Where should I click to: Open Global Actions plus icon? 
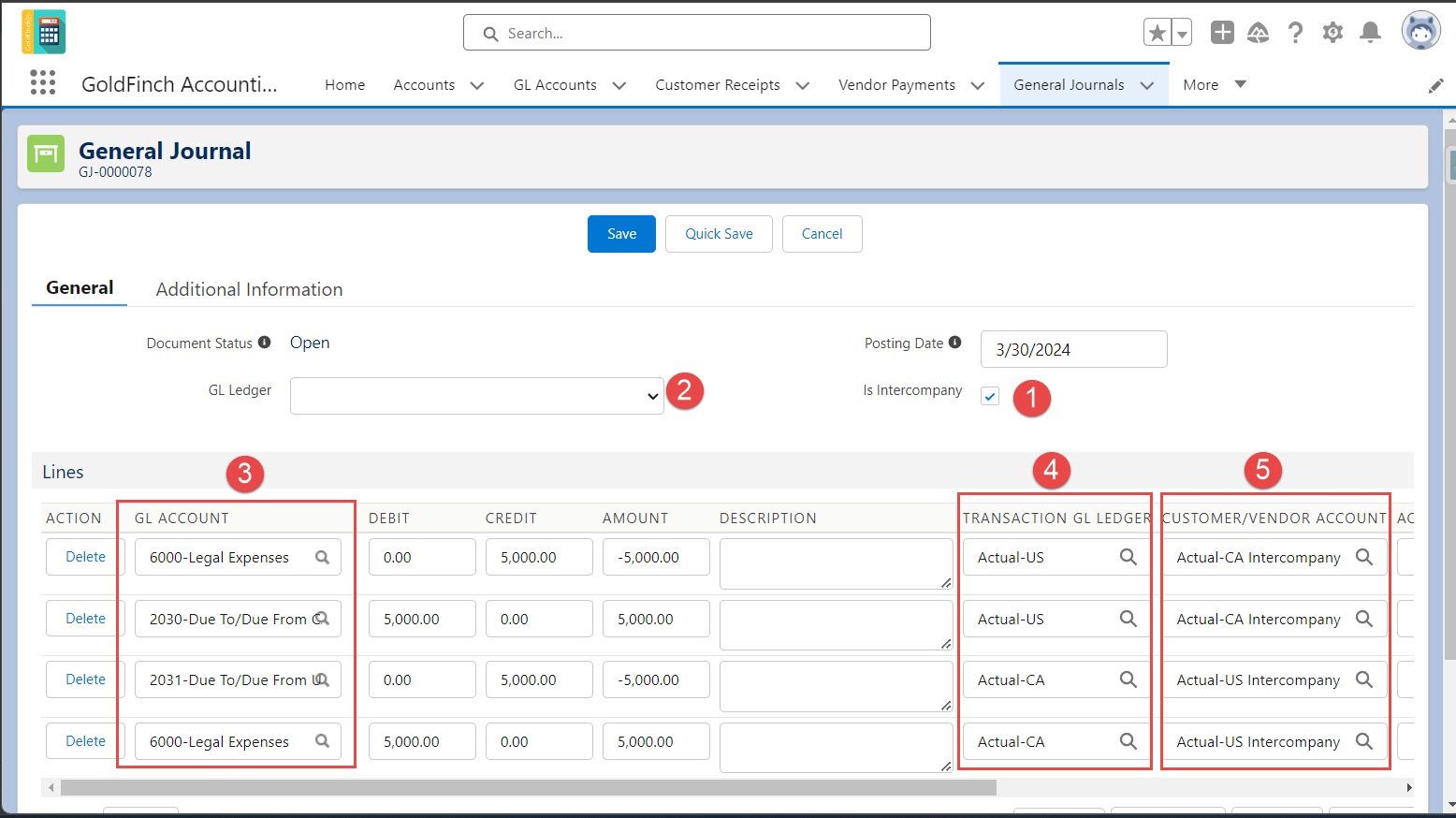1222,33
